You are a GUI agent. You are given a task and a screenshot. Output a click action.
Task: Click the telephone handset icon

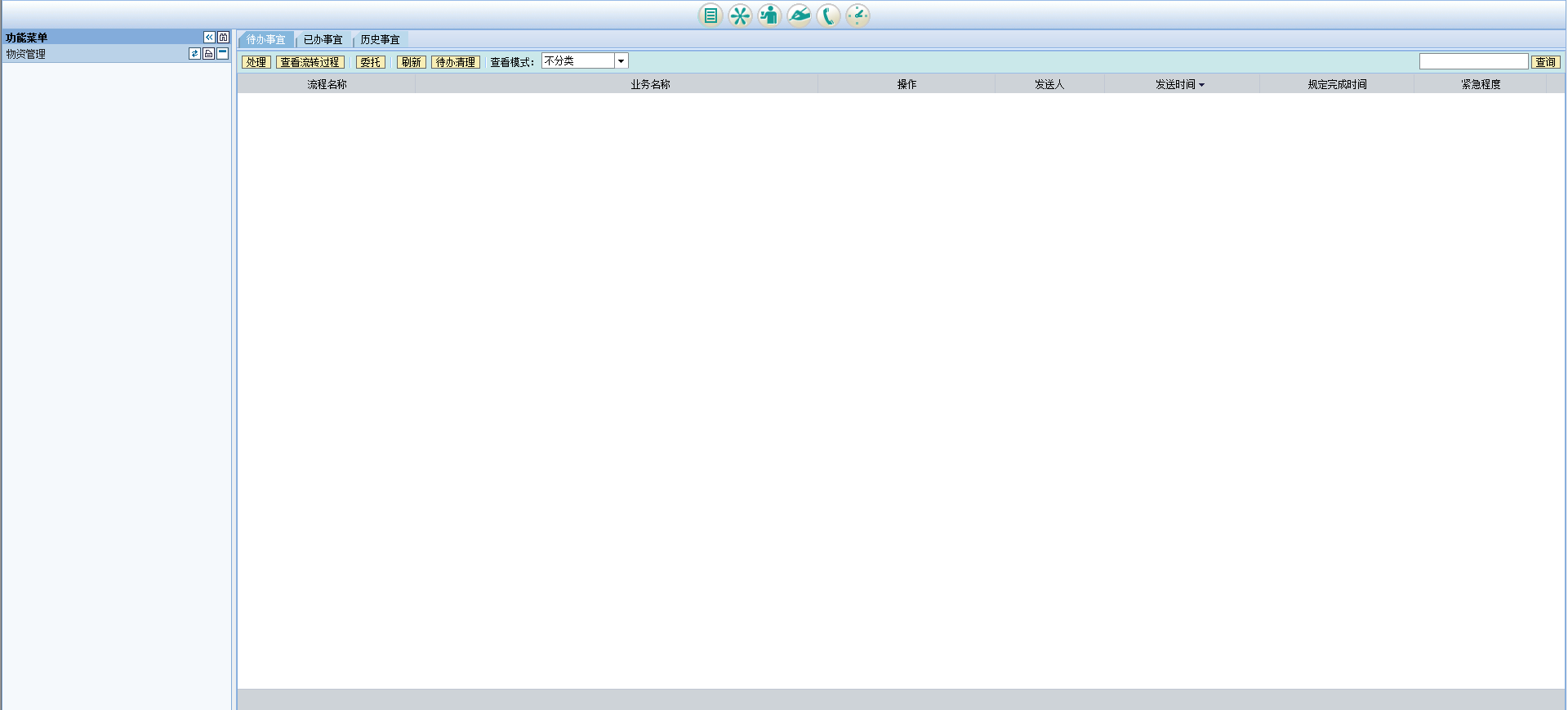(x=828, y=16)
